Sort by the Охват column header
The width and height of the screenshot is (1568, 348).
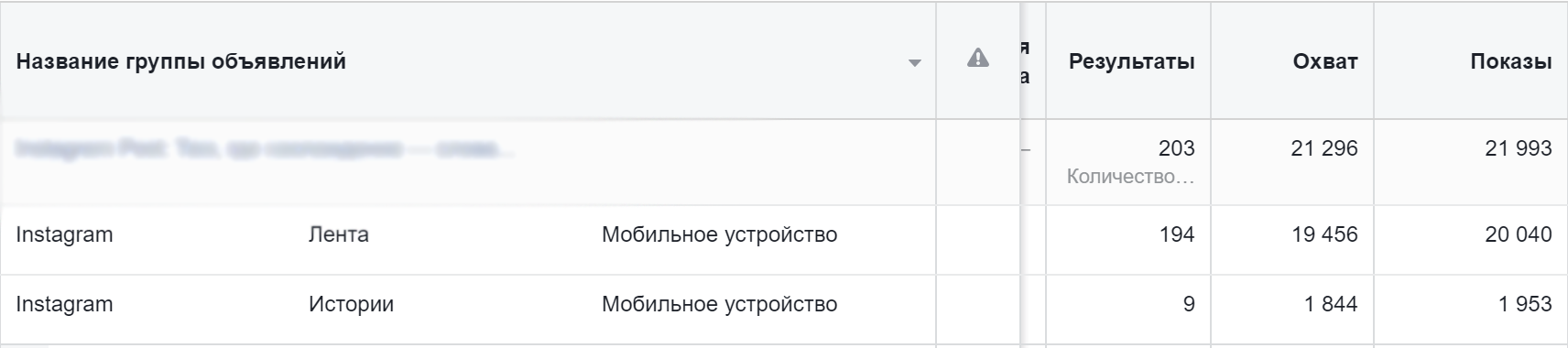click(x=1324, y=62)
